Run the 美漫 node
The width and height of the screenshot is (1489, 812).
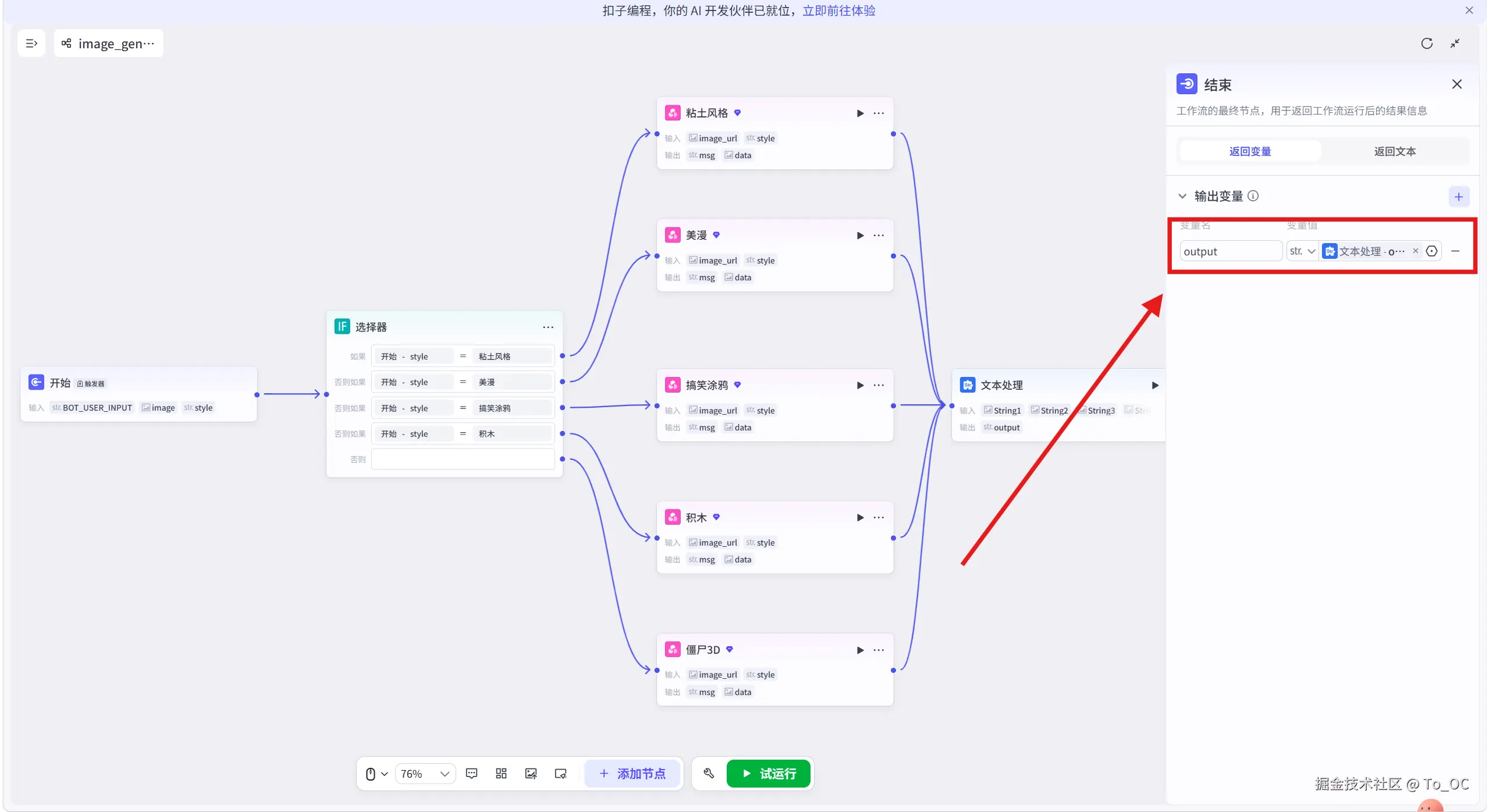[x=859, y=236]
